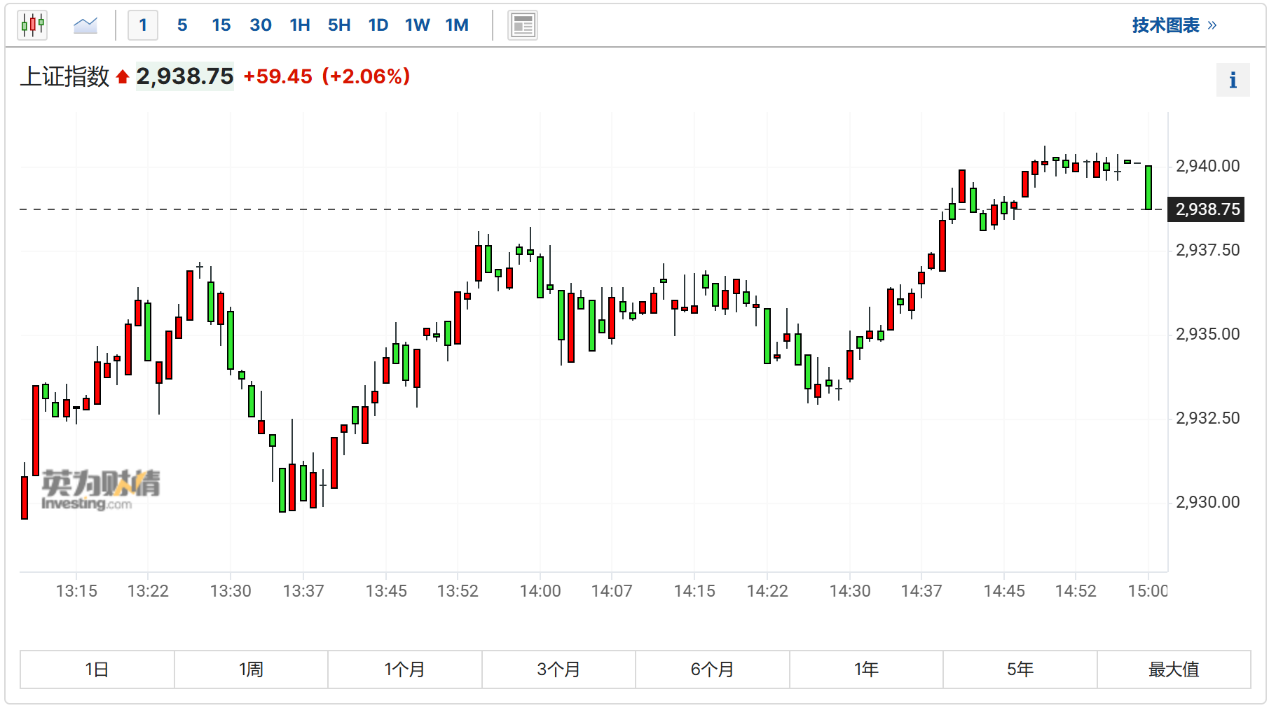1269x708 pixels.
Task: Click the Investing.com watermark logo
Action: pos(99,489)
